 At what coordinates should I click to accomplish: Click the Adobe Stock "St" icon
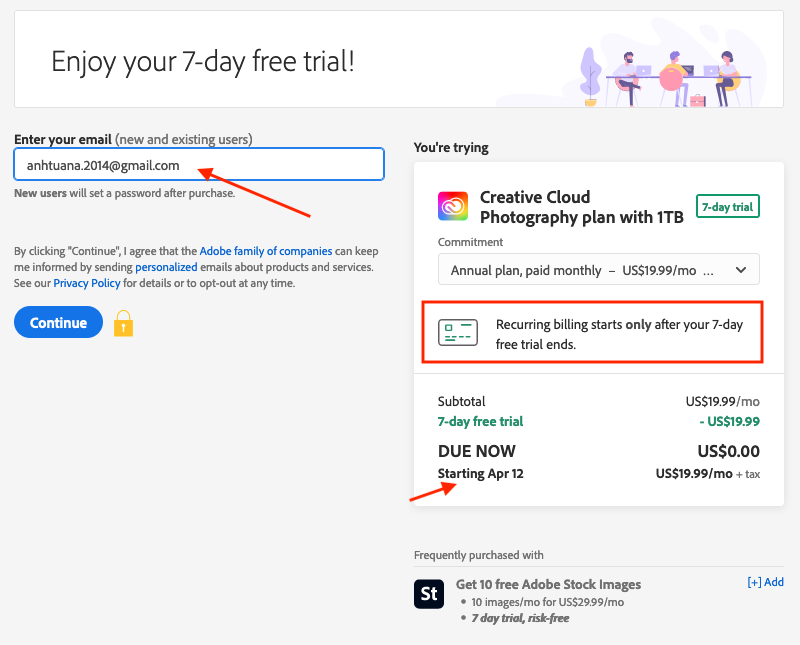[429, 593]
